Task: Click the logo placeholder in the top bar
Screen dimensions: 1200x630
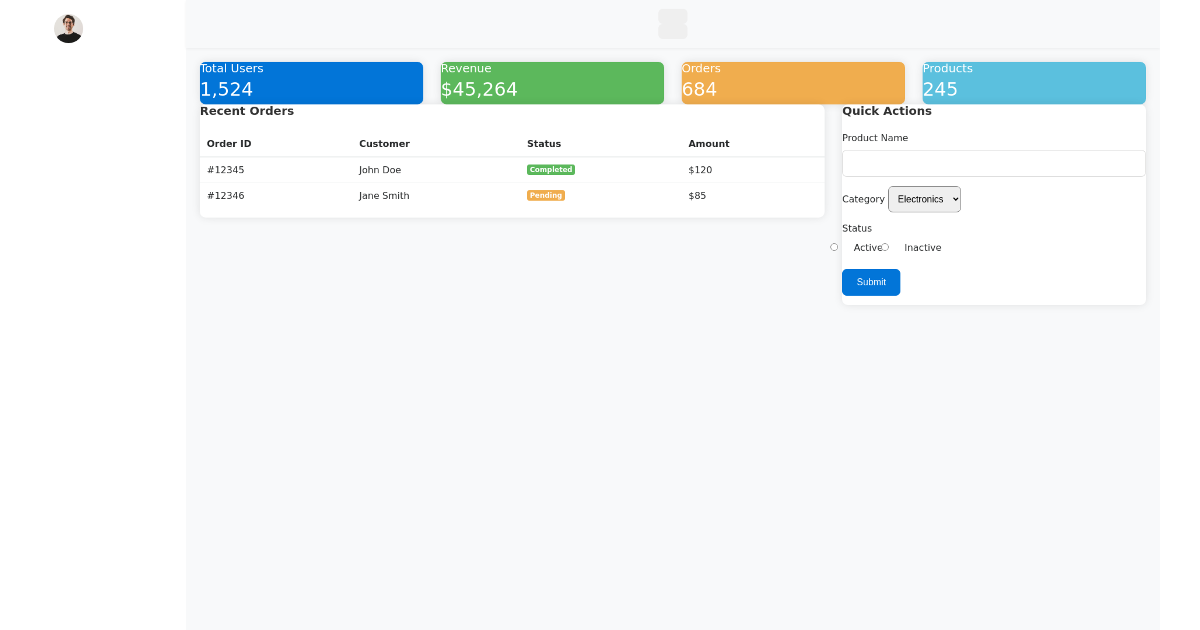Action: pyautogui.click(x=672, y=23)
